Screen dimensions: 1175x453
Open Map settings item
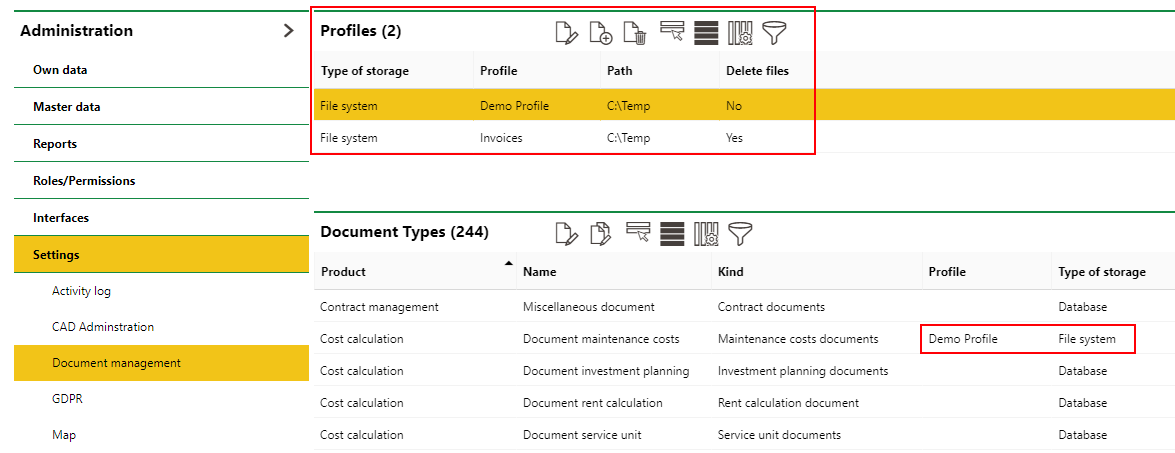point(161,435)
